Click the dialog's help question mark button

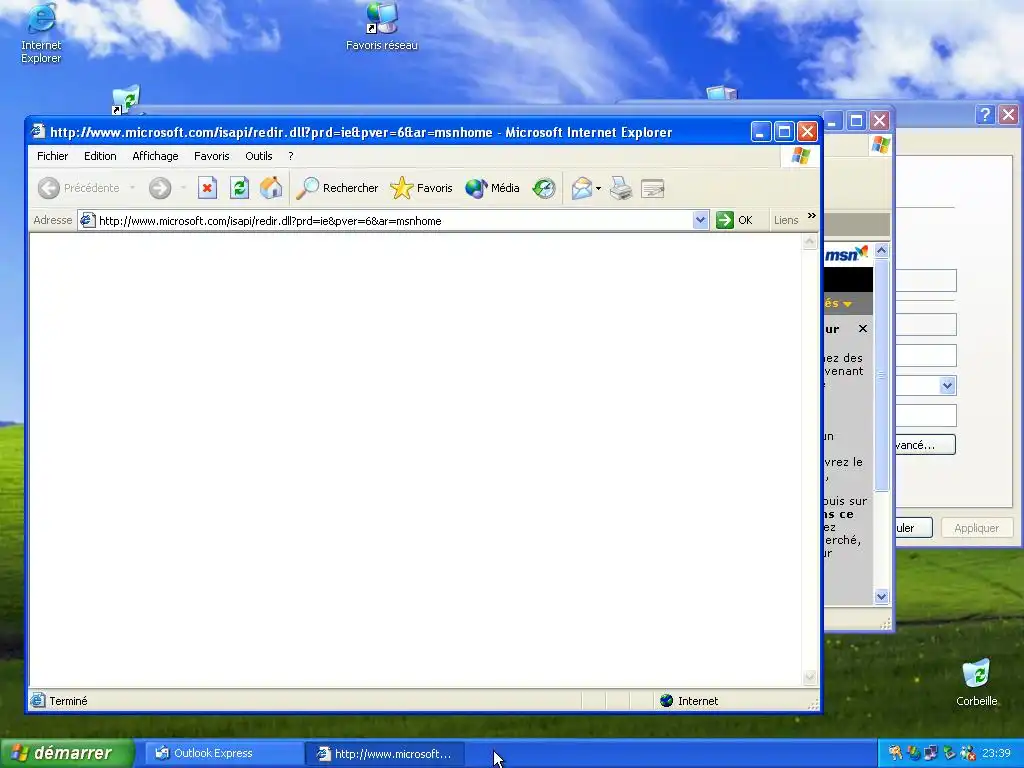[985, 115]
